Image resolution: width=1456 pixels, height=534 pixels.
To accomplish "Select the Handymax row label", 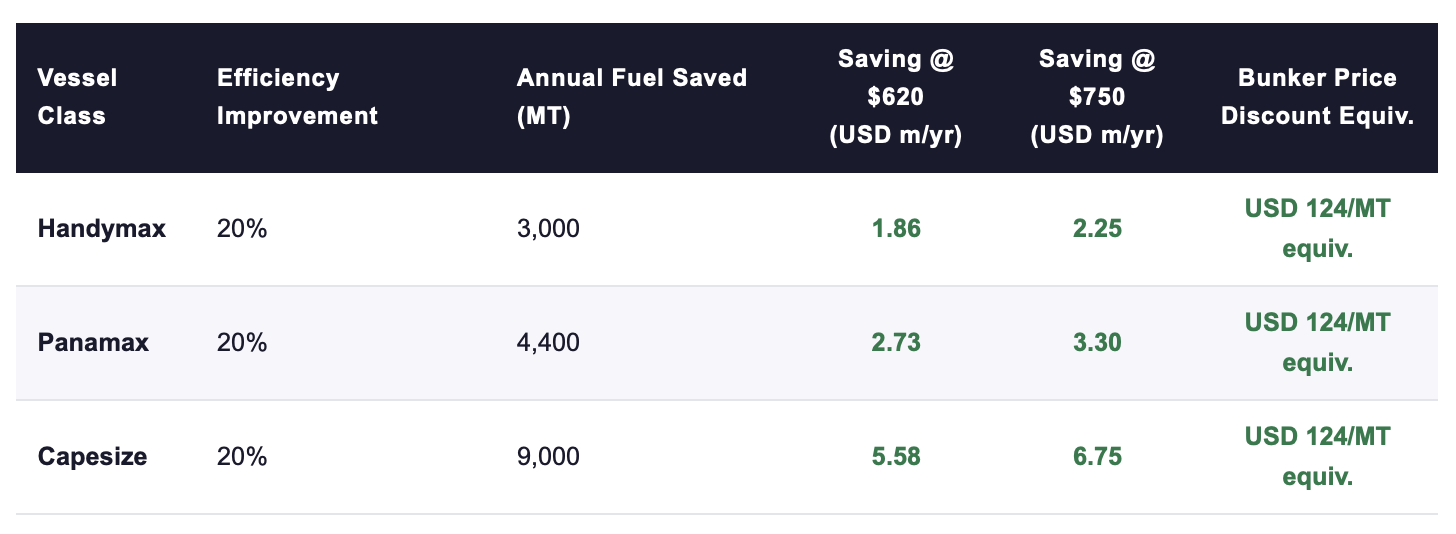I will click(x=102, y=229).
